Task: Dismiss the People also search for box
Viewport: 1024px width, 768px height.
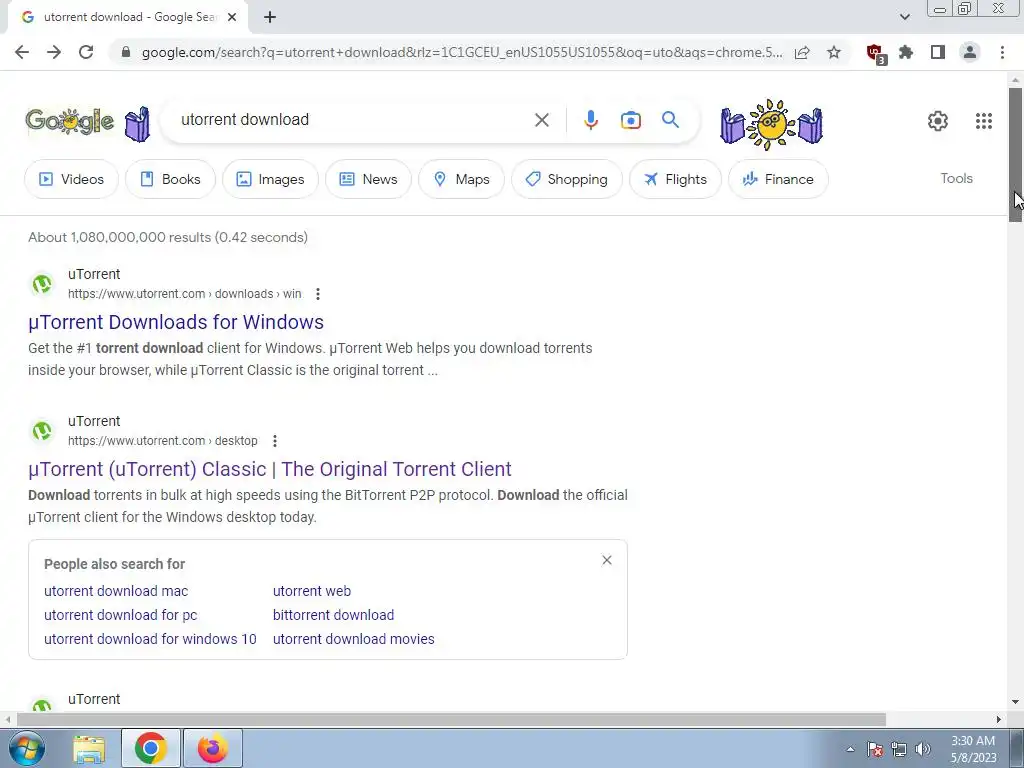Action: 607,560
